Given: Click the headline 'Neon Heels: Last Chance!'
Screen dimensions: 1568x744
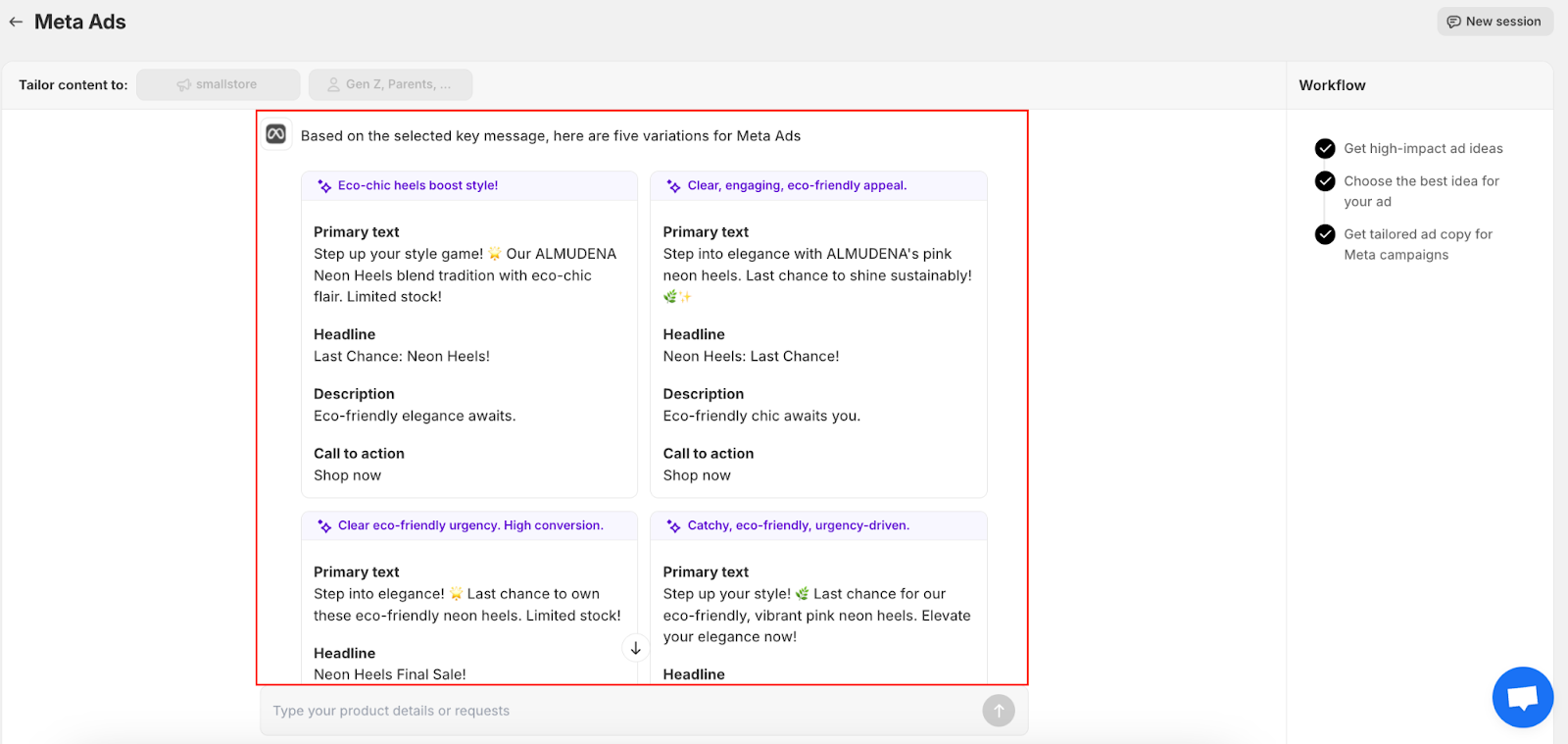Looking at the screenshot, I should click(751, 357).
